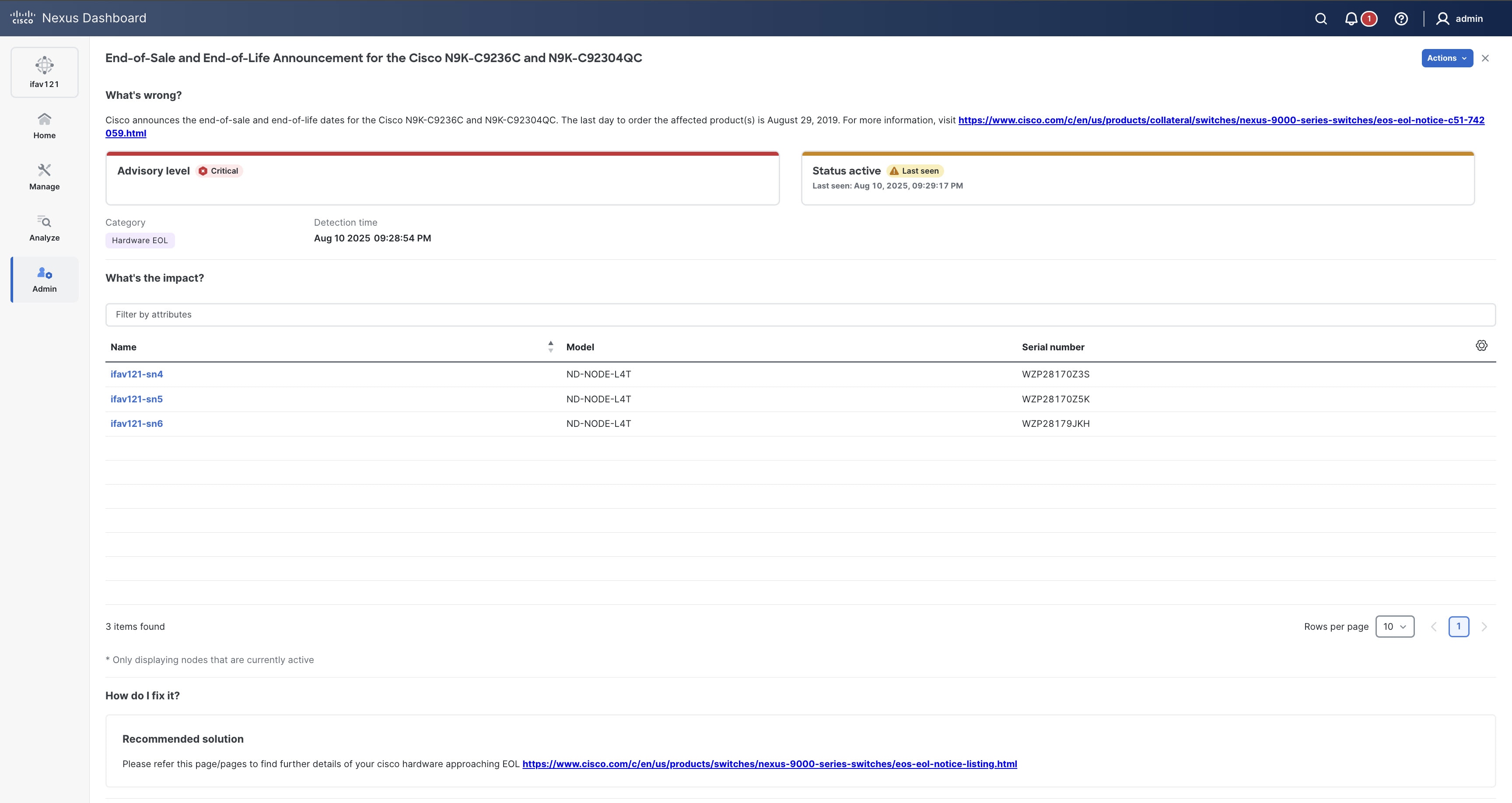The width and height of the screenshot is (1512, 803).
Task: Open the Manage section in sidebar
Action: [45, 177]
